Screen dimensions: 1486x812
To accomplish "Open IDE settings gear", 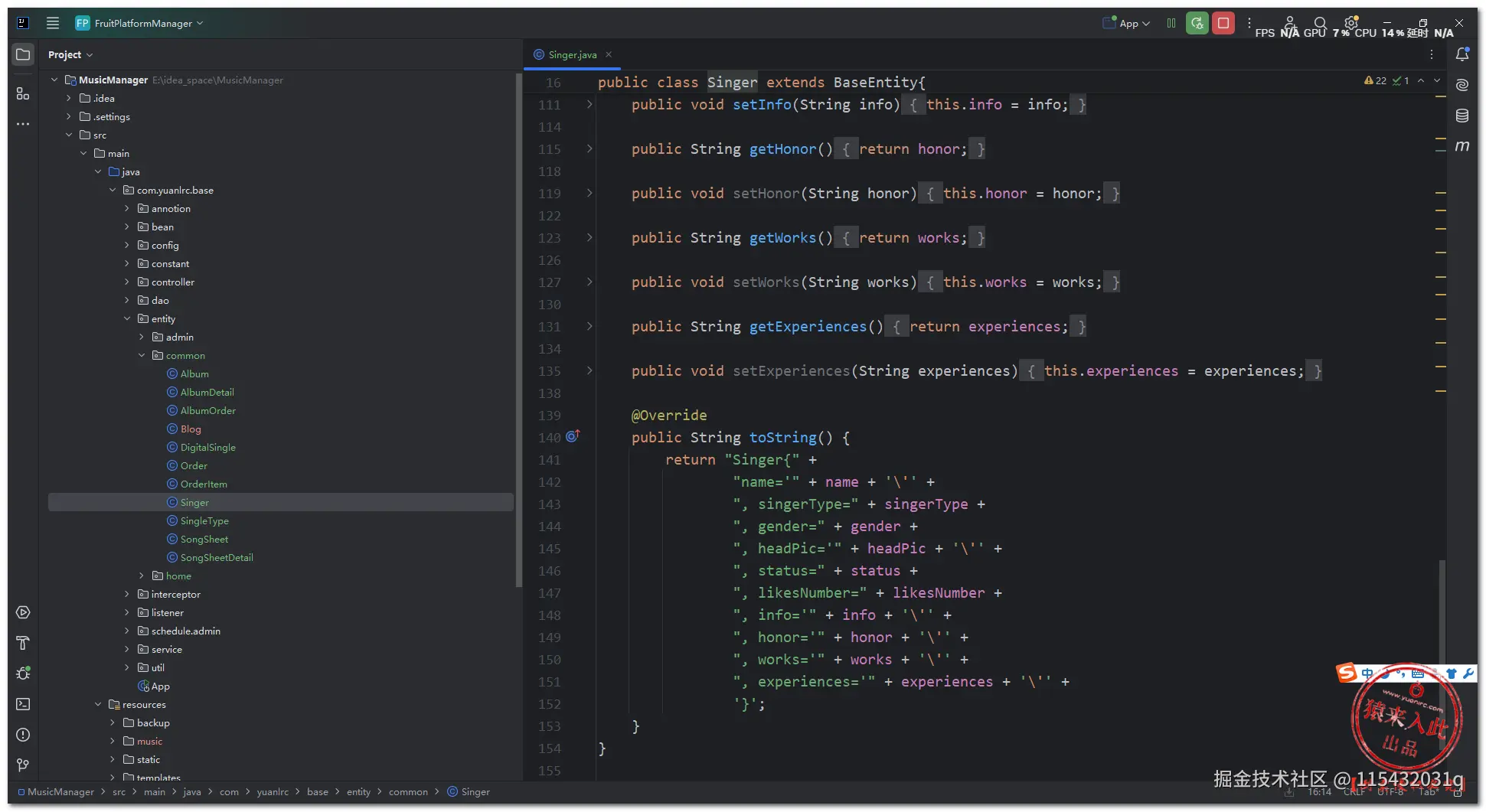I will [x=1351, y=23].
